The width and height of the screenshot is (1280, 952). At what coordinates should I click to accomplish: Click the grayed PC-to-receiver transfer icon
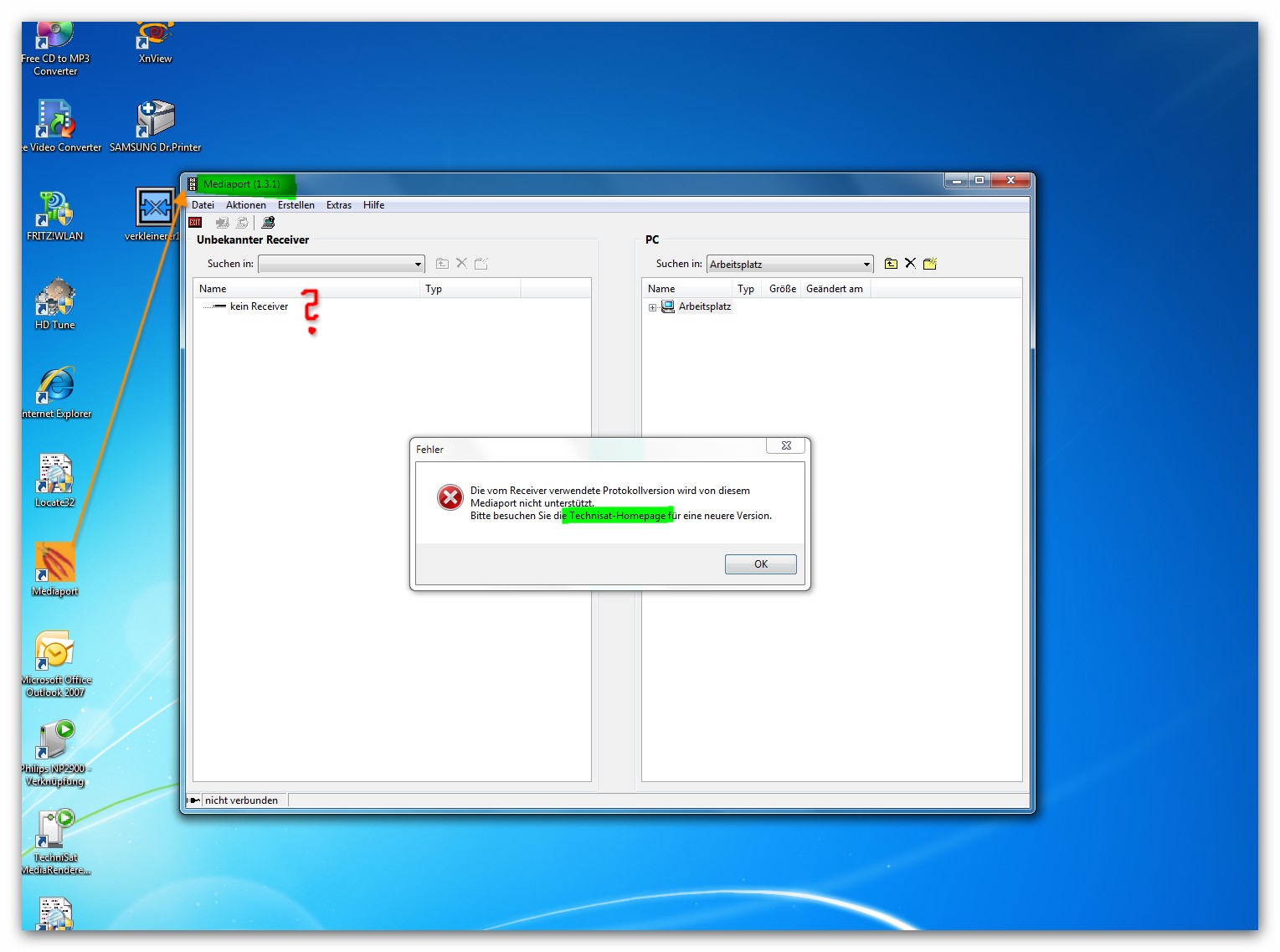coord(242,223)
